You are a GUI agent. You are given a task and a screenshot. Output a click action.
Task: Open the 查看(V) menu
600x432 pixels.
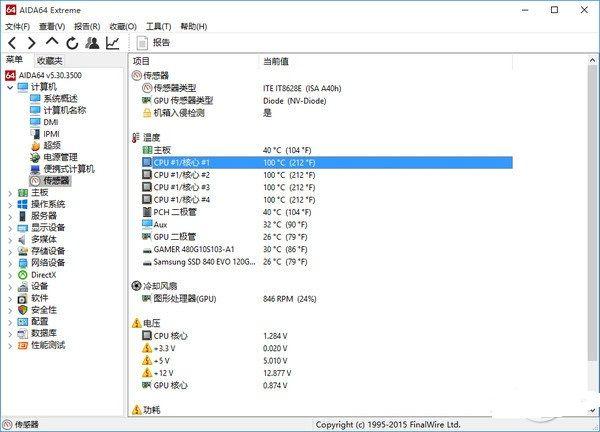point(52,26)
